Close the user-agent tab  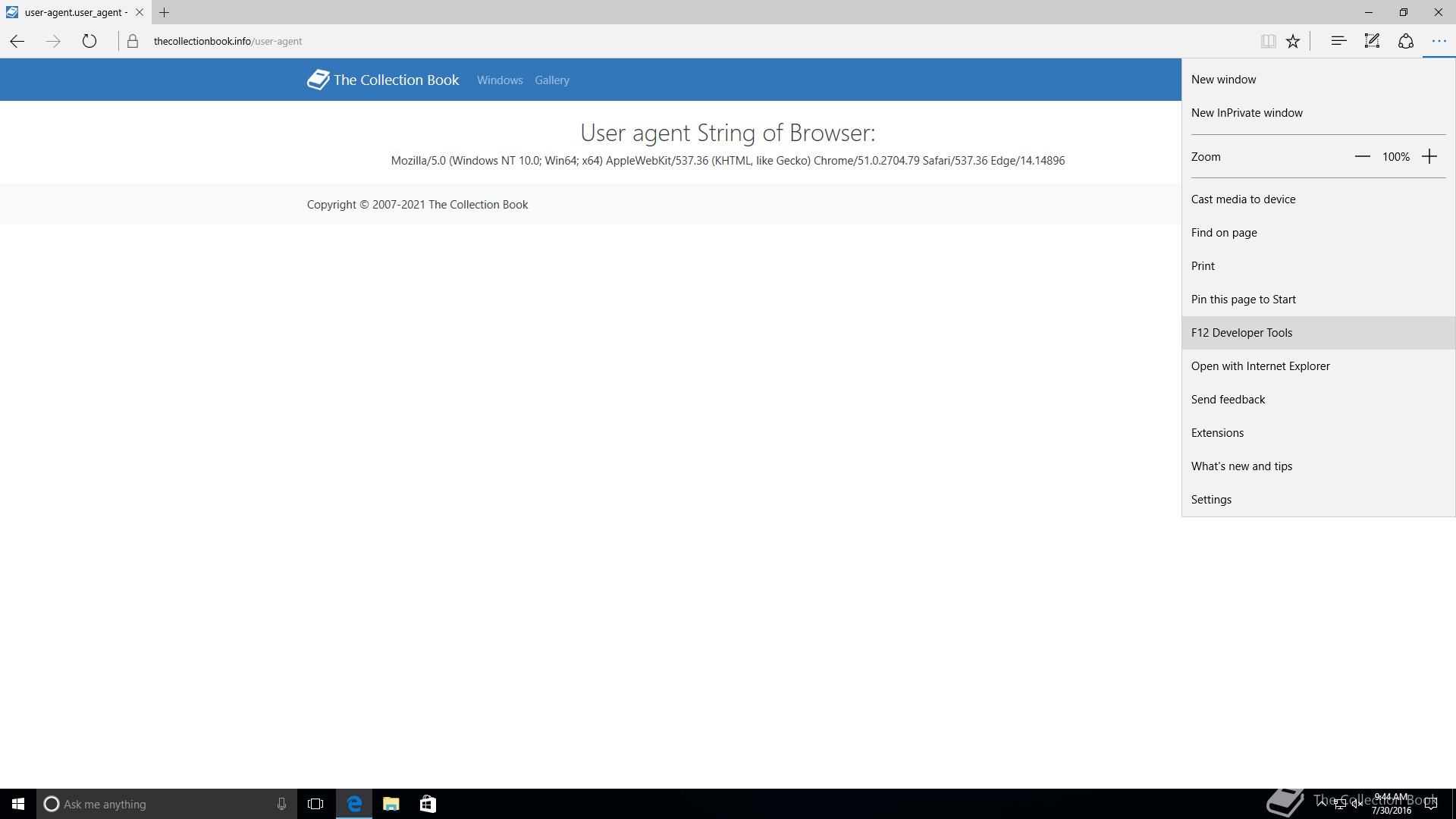coord(140,12)
